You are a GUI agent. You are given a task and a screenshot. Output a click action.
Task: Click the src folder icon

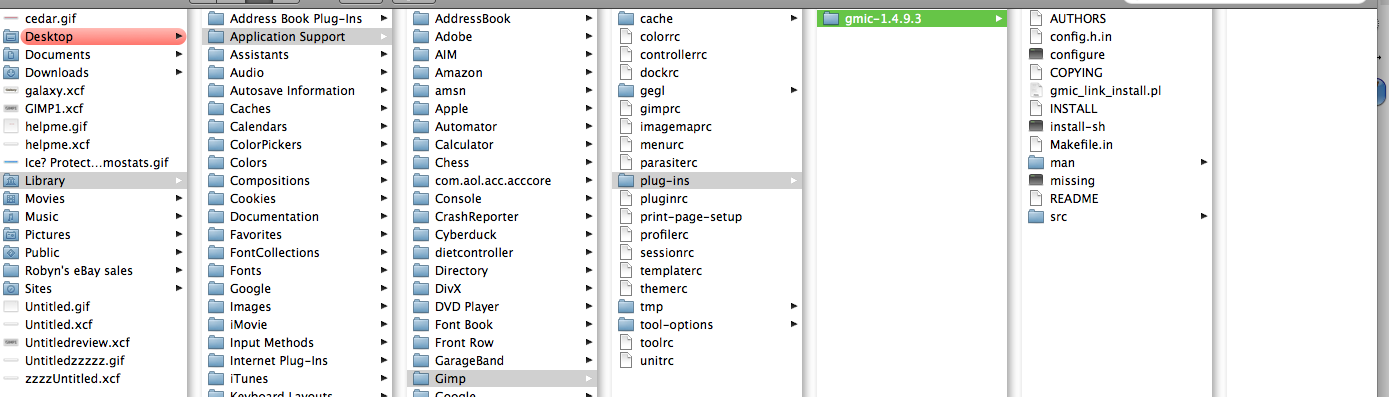1036,217
